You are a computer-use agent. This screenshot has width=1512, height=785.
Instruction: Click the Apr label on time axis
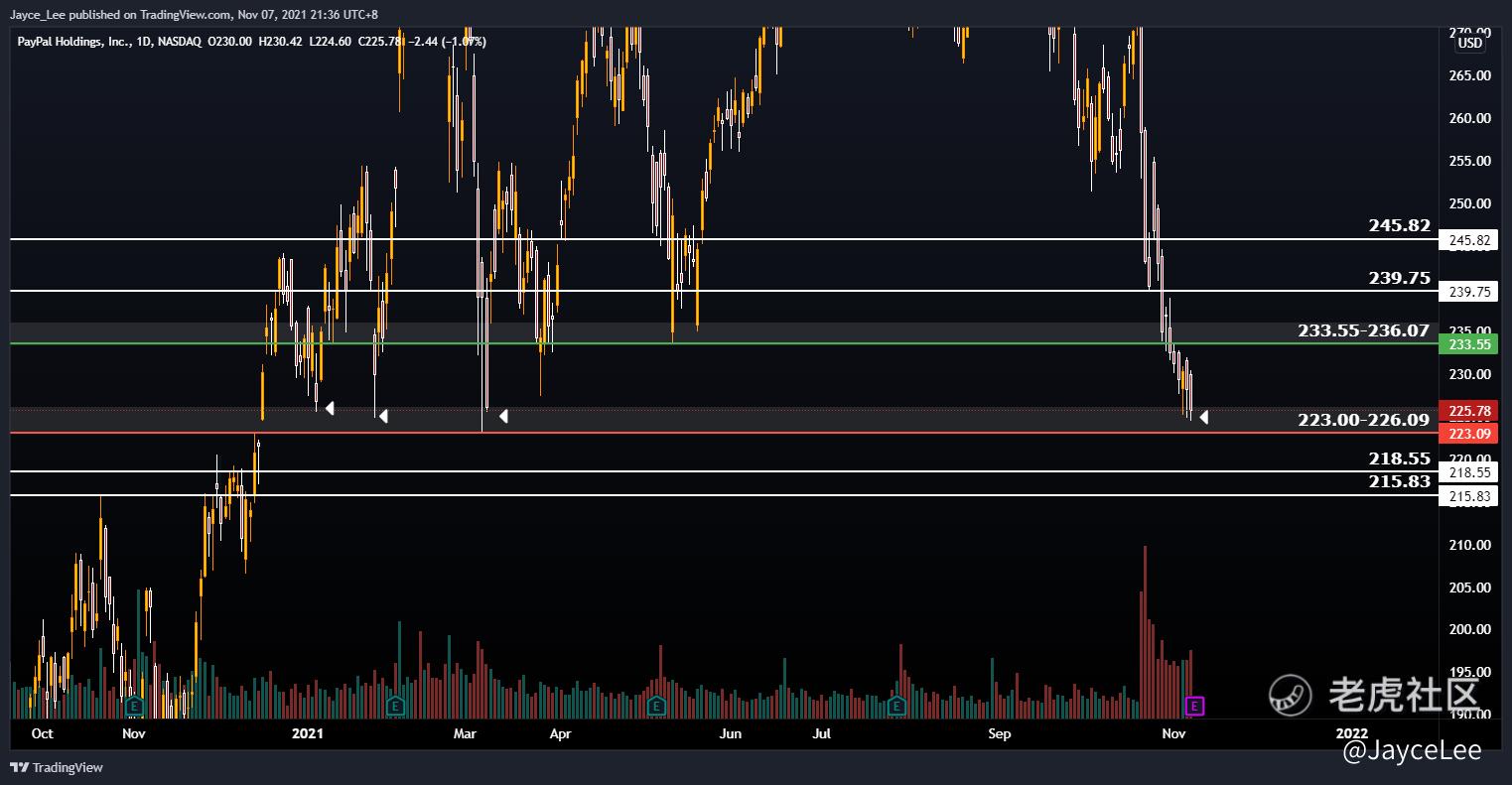click(x=560, y=734)
